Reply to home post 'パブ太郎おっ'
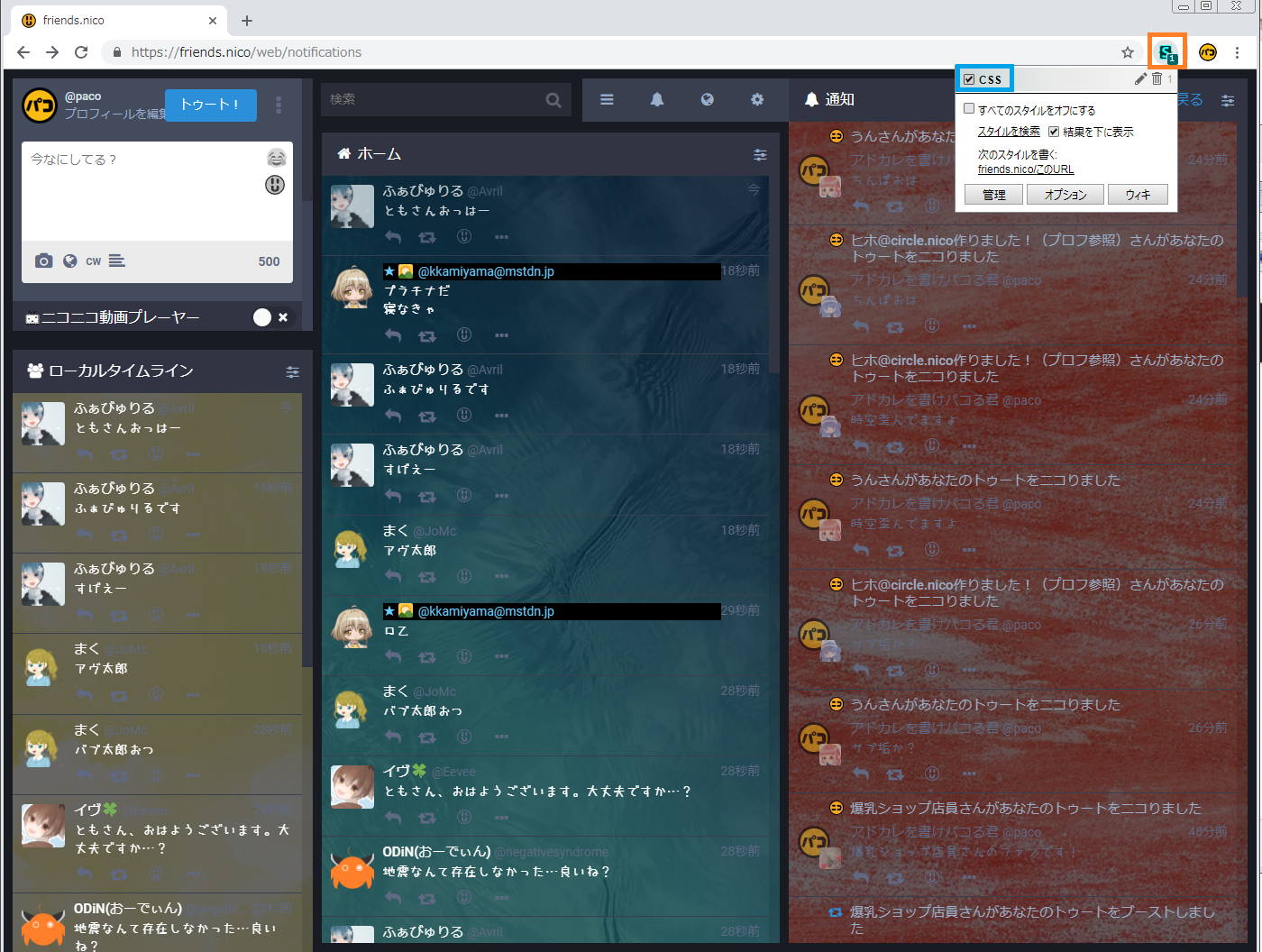 click(393, 737)
